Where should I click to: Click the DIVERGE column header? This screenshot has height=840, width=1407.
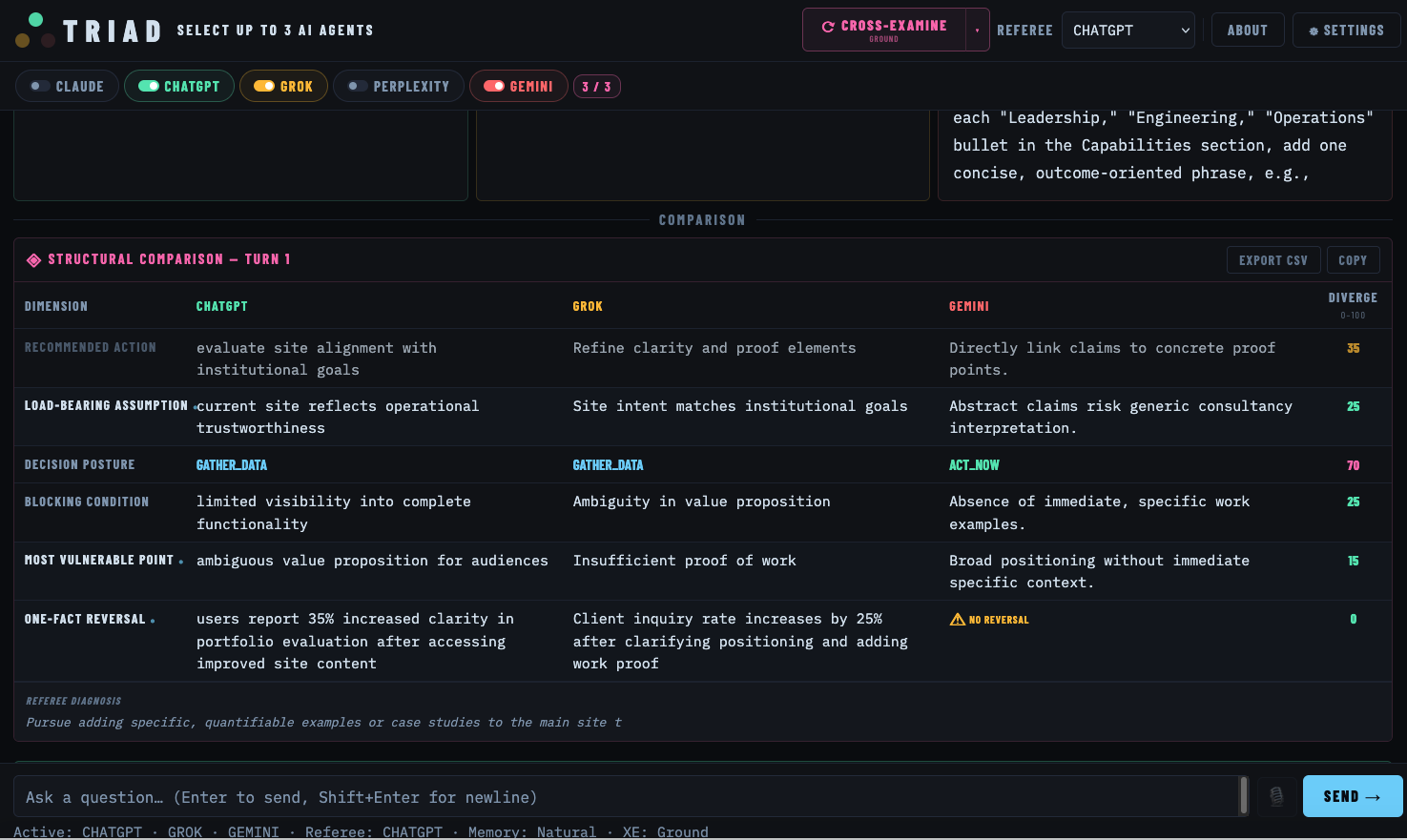[x=1353, y=297]
